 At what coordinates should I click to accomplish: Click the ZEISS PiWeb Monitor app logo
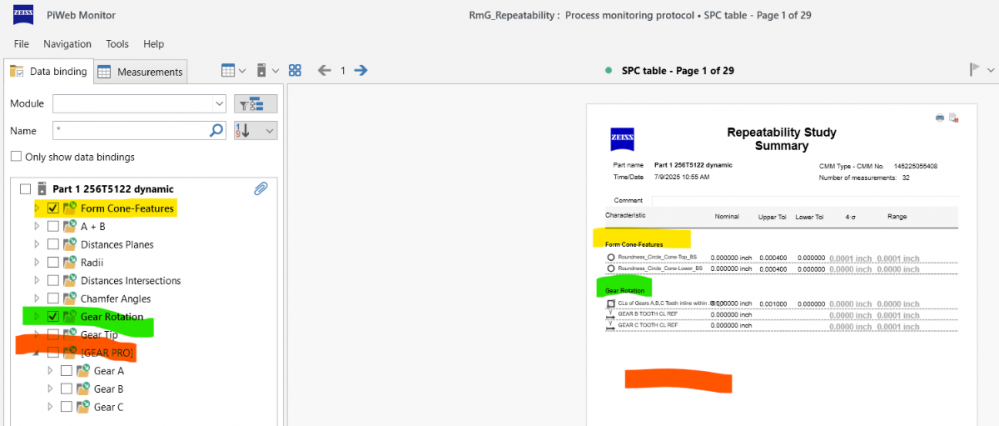pos(24,15)
